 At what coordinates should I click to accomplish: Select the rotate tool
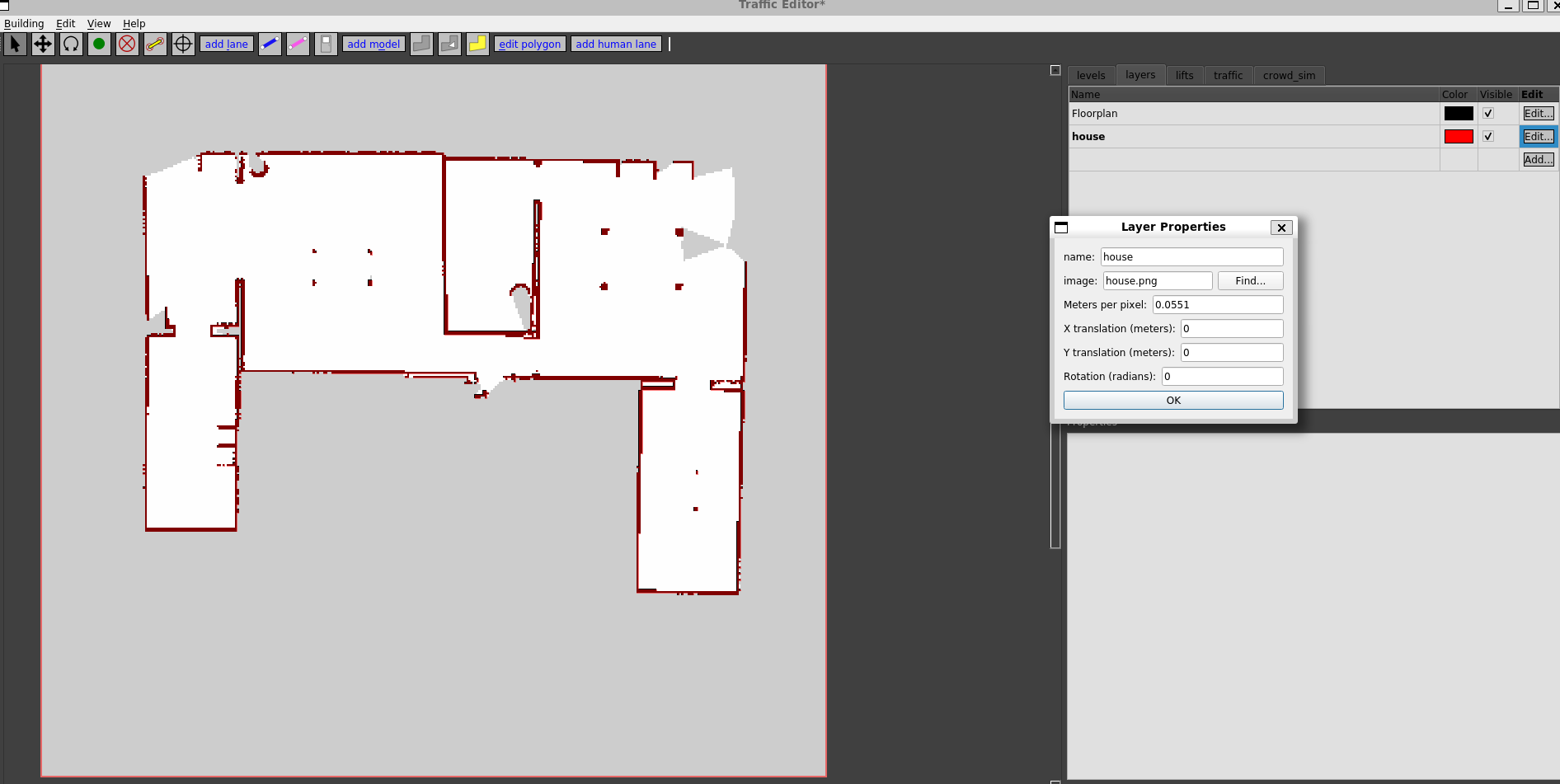pos(71,44)
